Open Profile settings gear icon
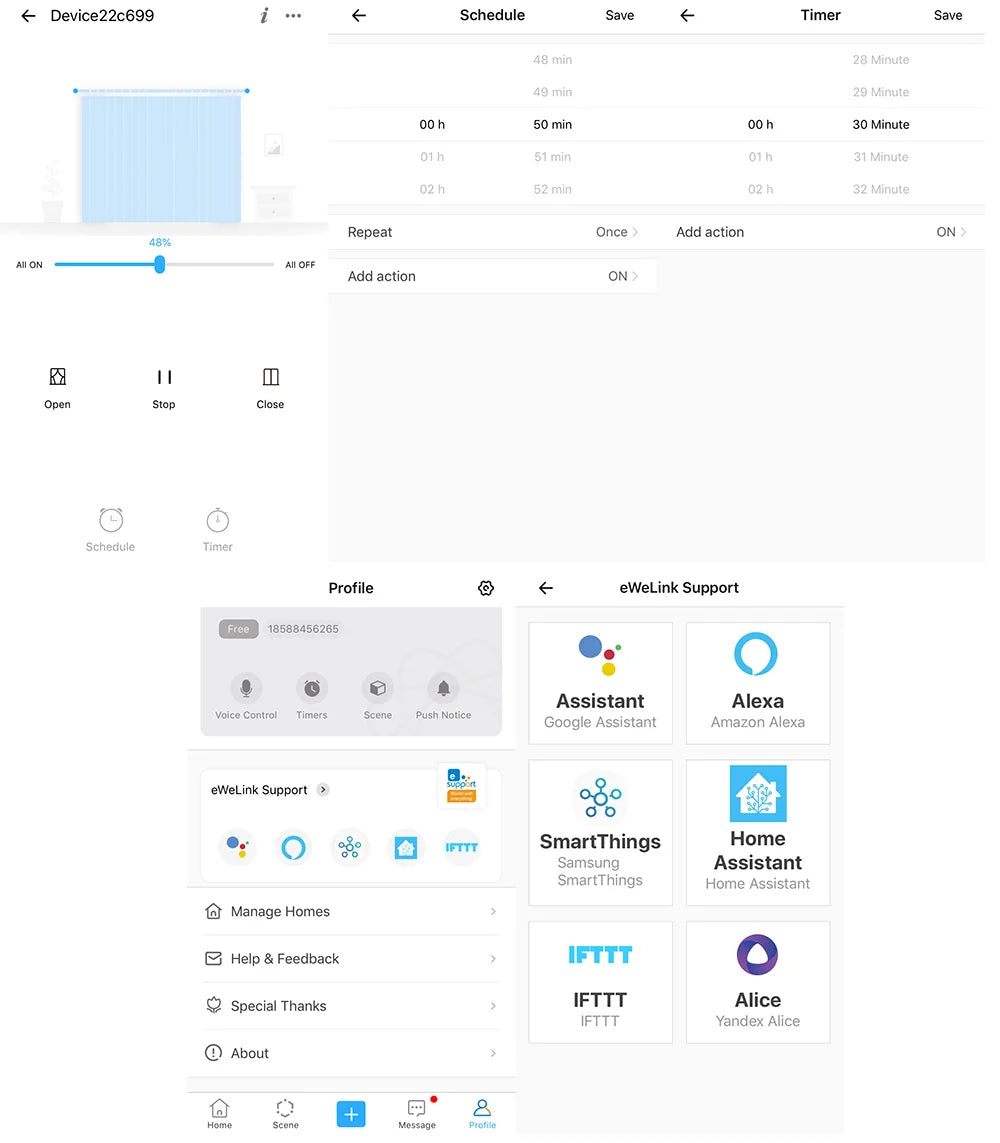The image size is (1000, 1143). pyautogui.click(x=486, y=588)
